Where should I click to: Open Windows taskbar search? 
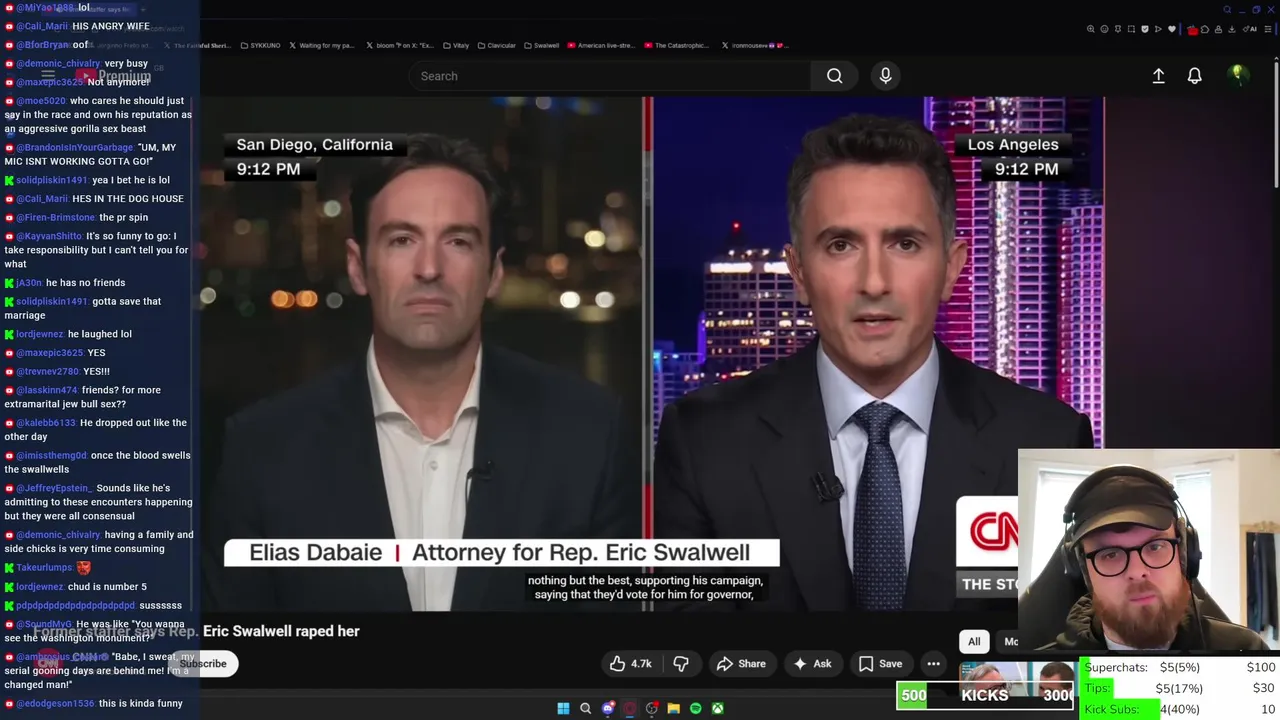[x=585, y=708]
